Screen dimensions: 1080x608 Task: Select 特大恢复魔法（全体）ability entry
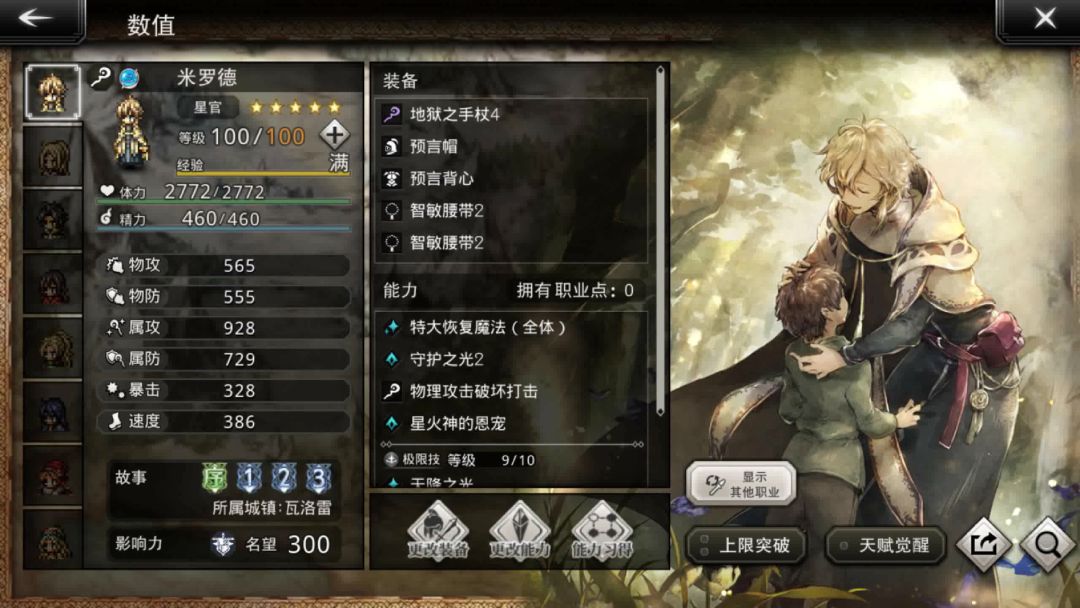(511, 327)
